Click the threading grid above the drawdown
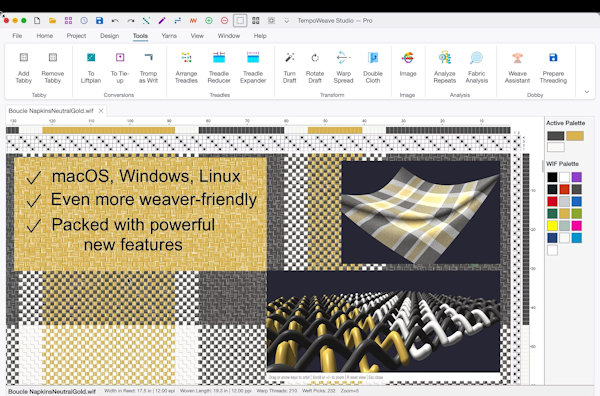Viewport: 600px width, 396px height. point(258,144)
